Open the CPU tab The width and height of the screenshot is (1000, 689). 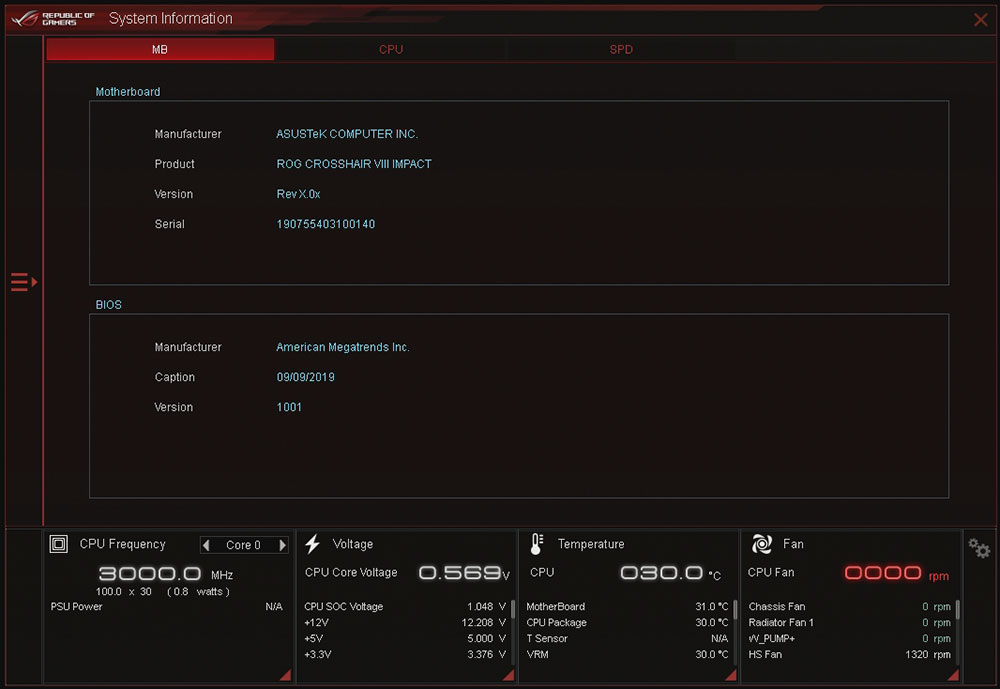click(x=390, y=49)
